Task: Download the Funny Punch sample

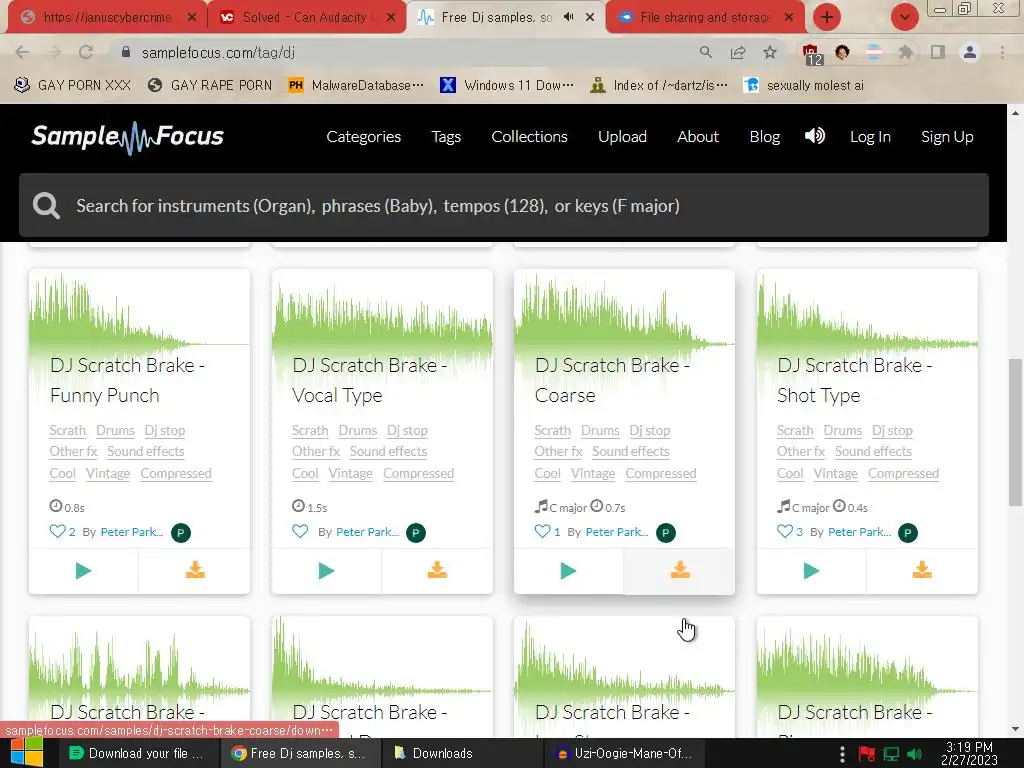Action: [195, 571]
